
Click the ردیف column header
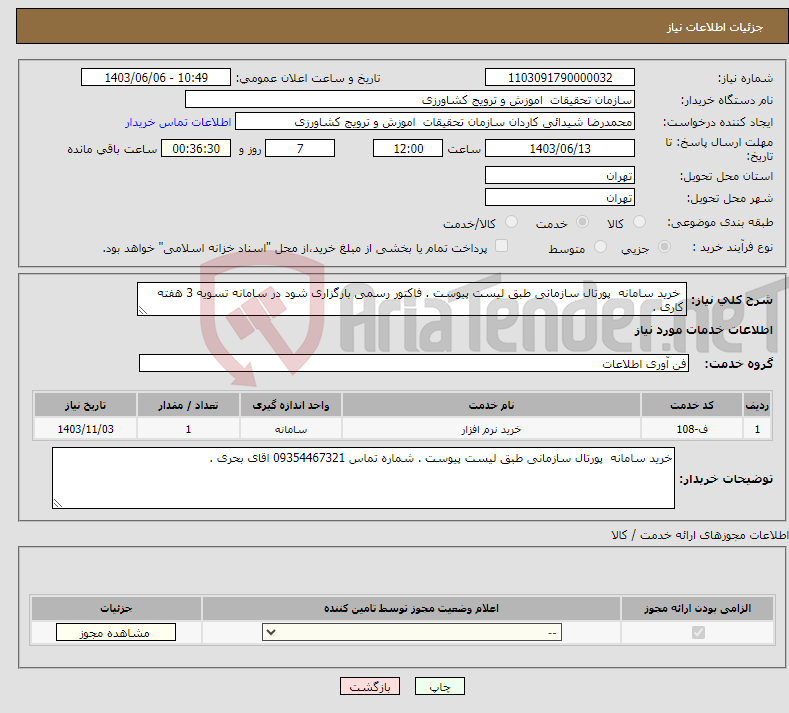click(757, 405)
